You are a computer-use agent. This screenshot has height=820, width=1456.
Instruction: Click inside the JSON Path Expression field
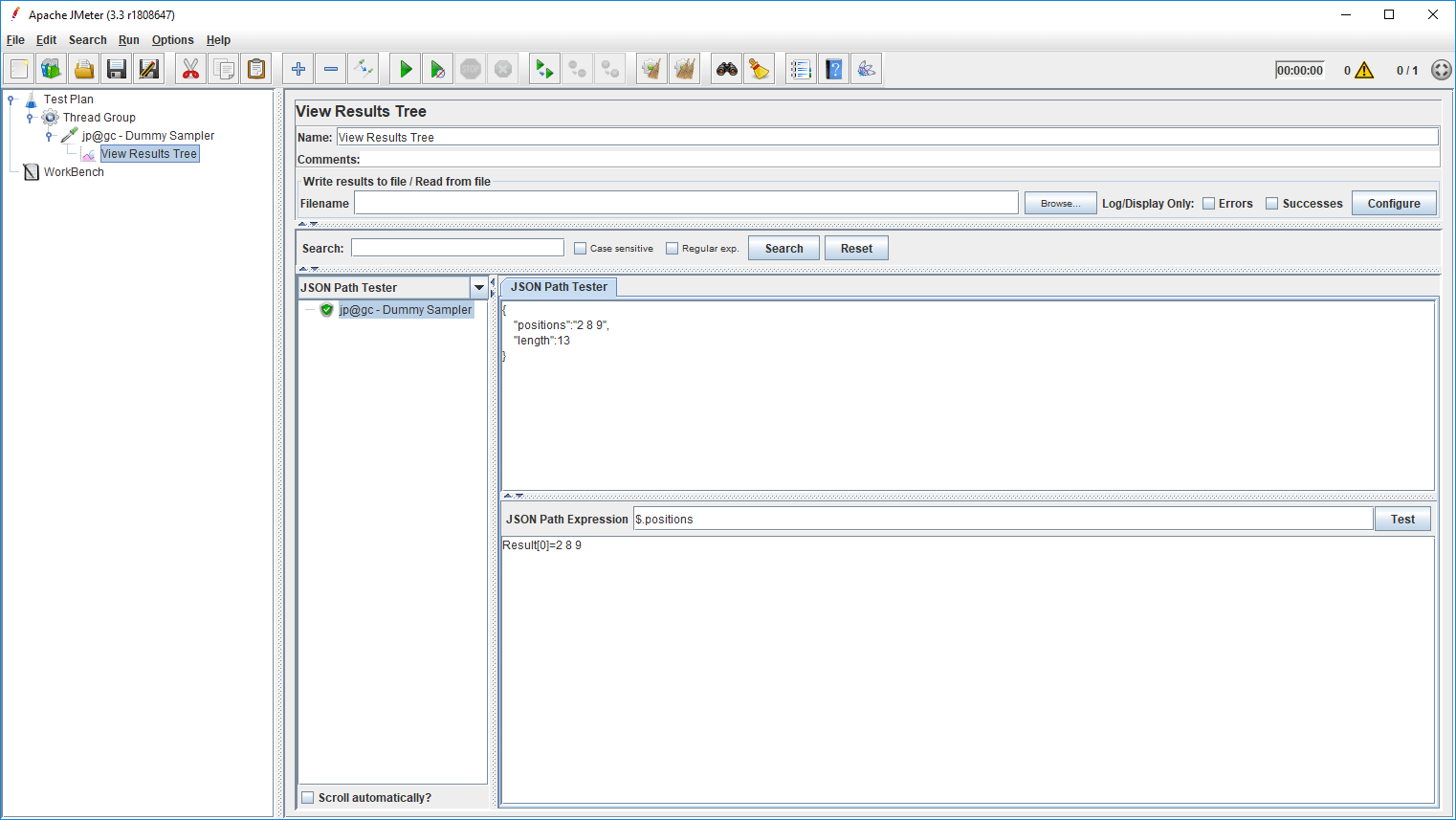click(957, 518)
